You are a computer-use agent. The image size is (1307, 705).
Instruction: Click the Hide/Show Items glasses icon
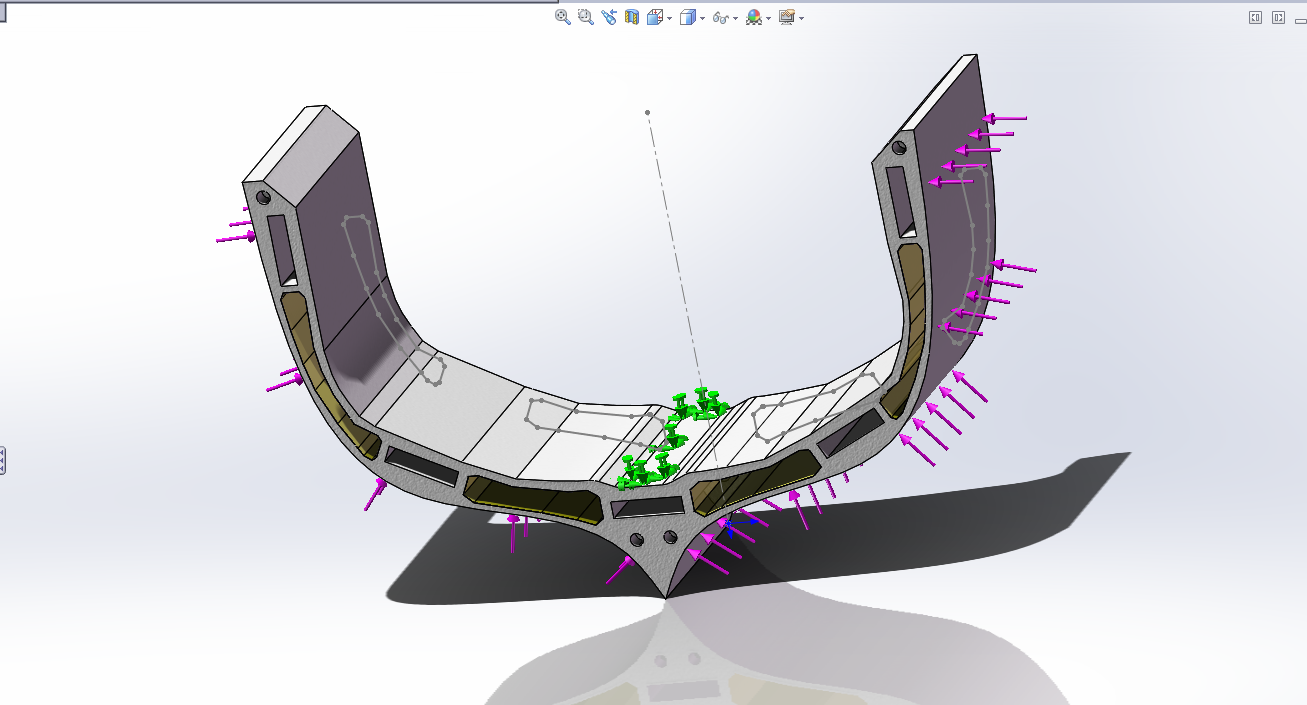click(721, 18)
